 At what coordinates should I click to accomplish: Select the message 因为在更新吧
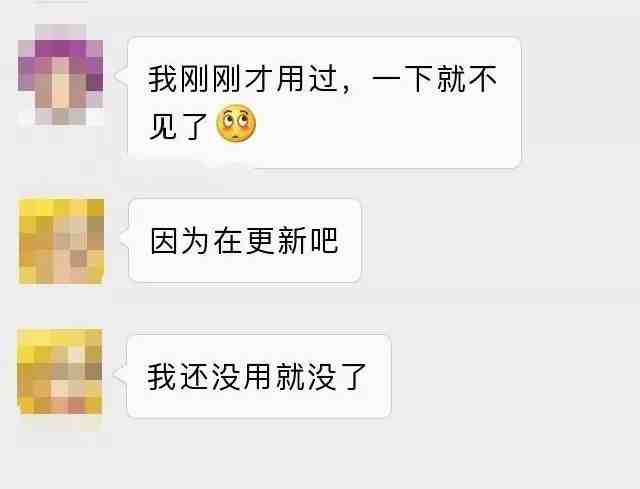click(245, 241)
